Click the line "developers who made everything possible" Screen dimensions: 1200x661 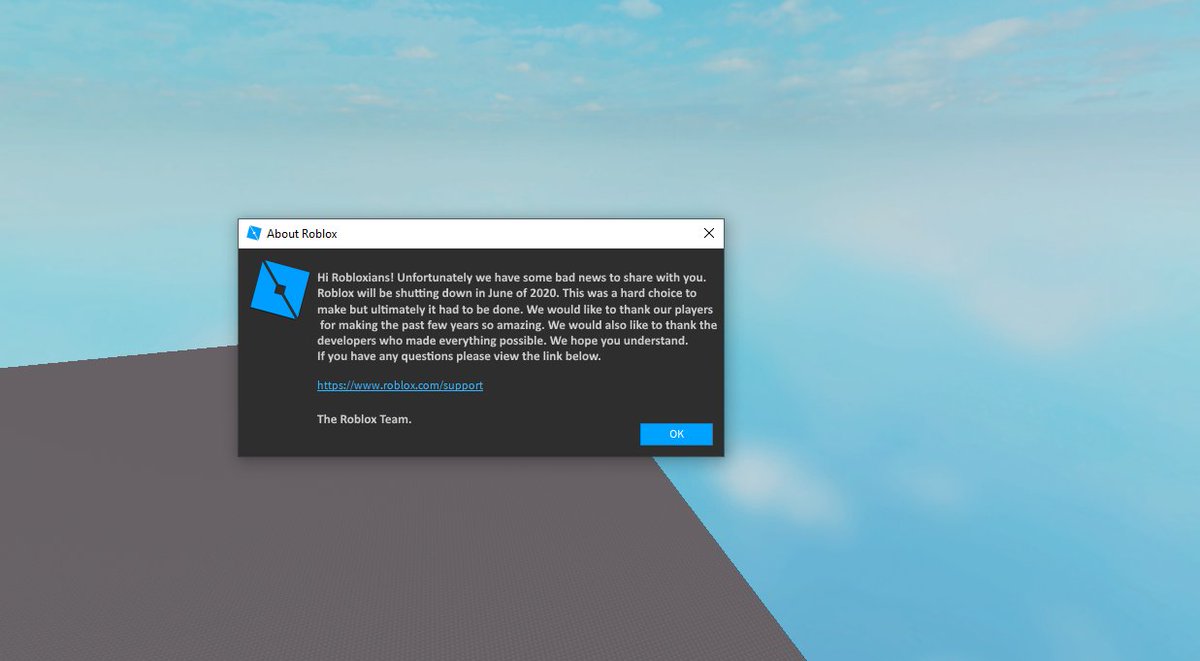503,340
